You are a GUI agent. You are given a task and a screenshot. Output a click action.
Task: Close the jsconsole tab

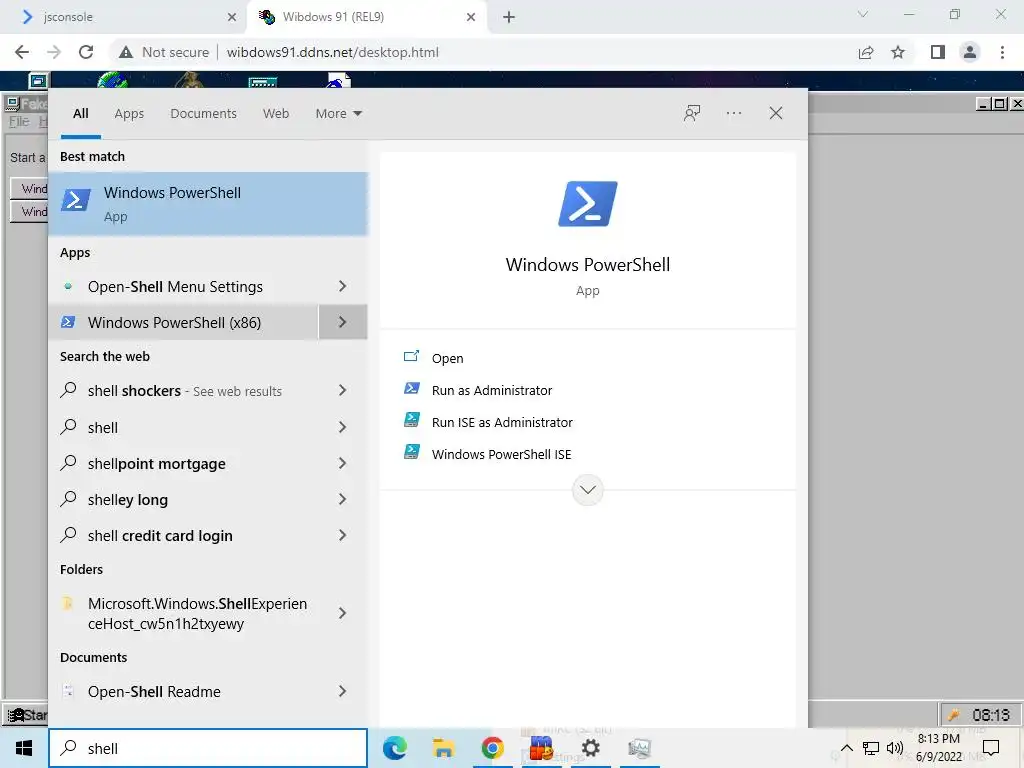coord(232,17)
